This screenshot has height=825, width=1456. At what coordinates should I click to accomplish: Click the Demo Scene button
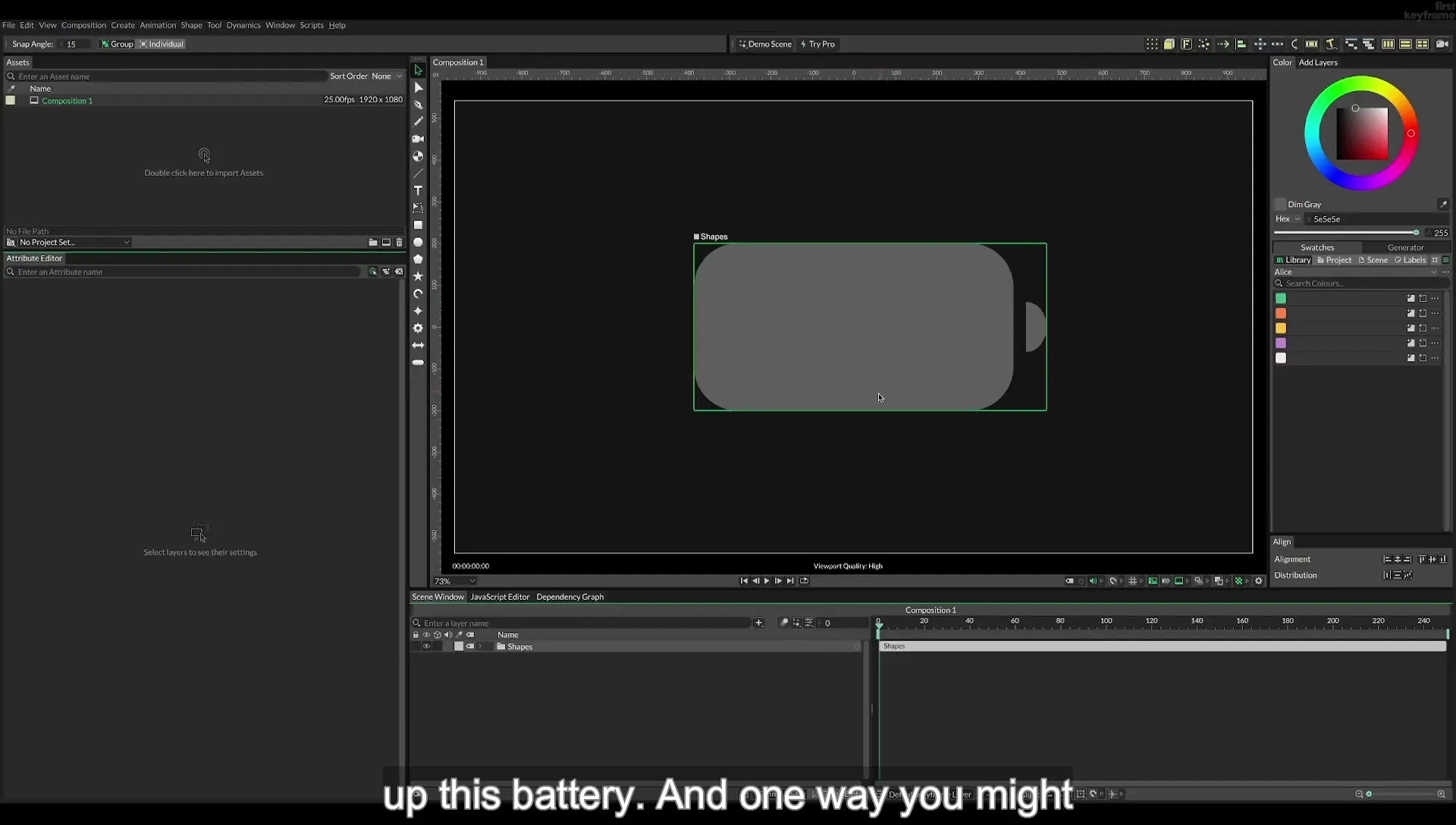tap(765, 44)
